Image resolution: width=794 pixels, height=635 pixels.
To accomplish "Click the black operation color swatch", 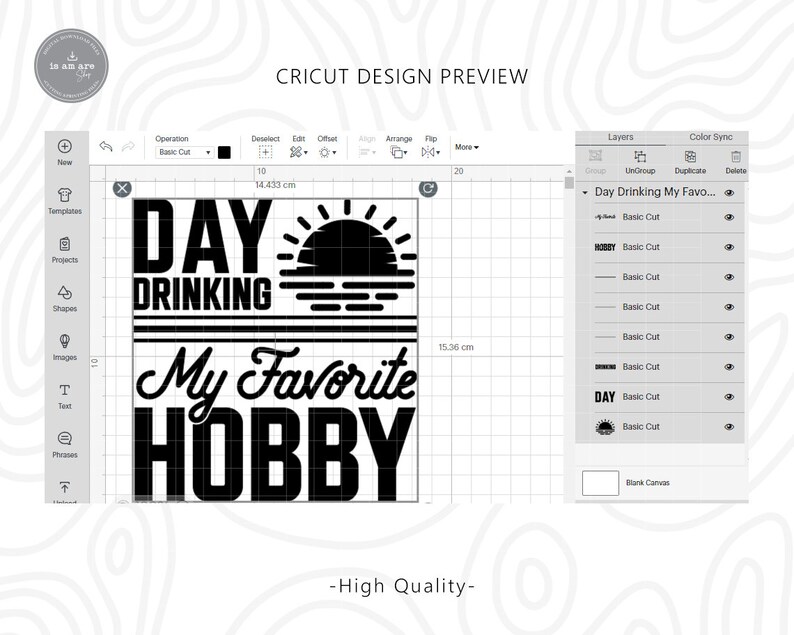I will [x=224, y=152].
